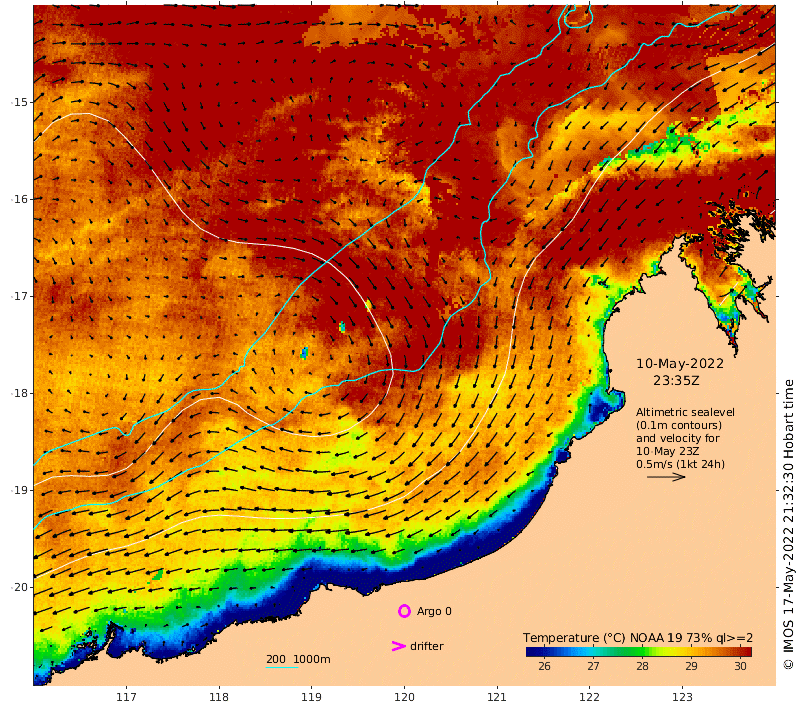The width and height of the screenshot is (800, 710).
Task: Click the longitude label 119
Action: 311,697
